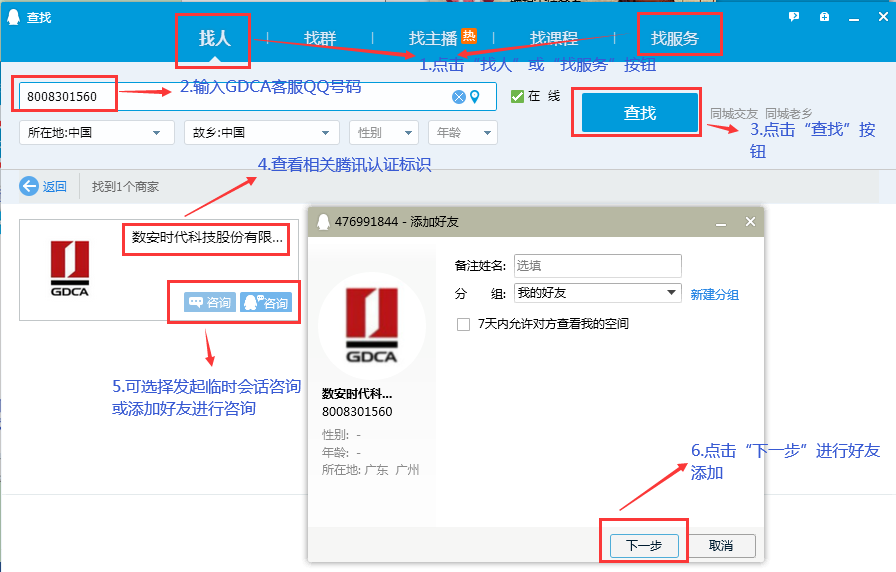The width and height of the screenshot is (896, 572).
Task: Close the 添加好友 dialog
Action: point(750,222)
